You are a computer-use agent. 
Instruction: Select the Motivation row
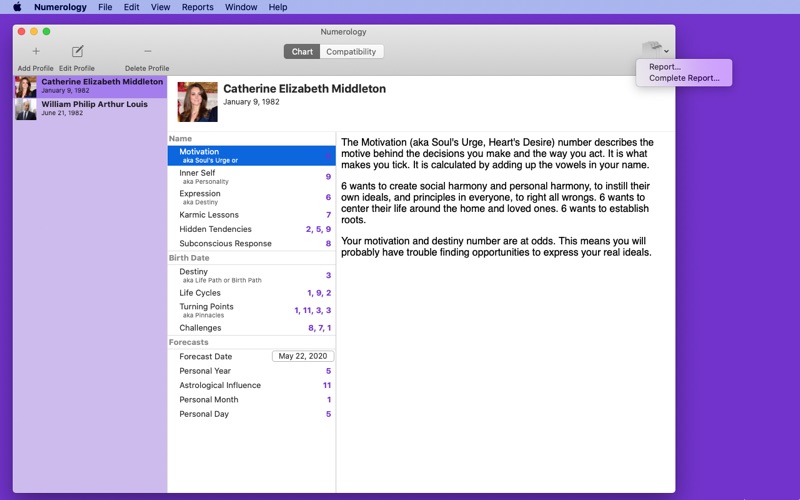tap(252, 156)
